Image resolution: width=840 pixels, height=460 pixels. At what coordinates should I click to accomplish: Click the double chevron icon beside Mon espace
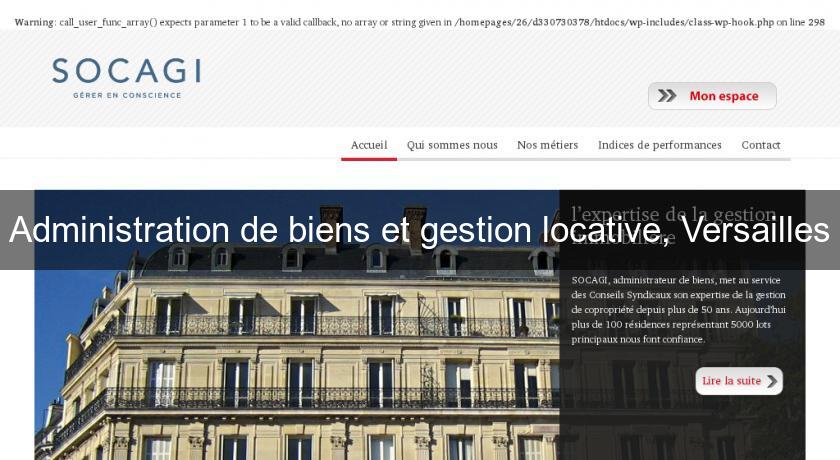(x=667, y=96)
